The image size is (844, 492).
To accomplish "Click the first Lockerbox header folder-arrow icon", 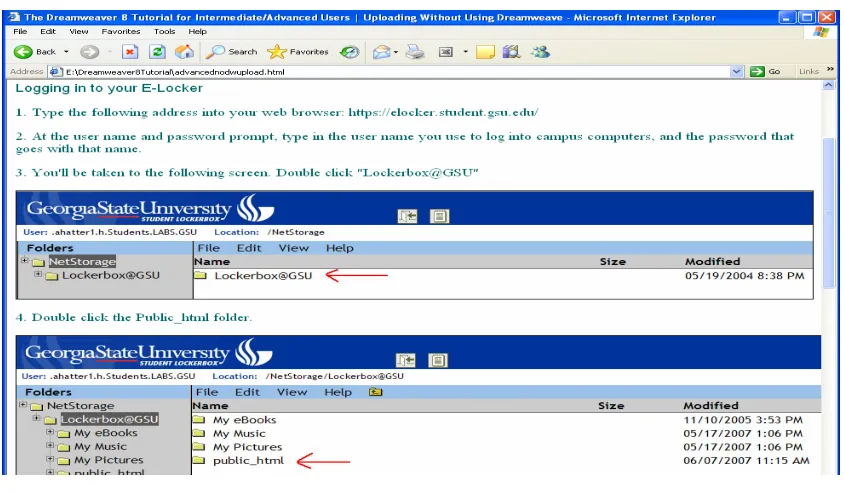I will pos(407,216).
